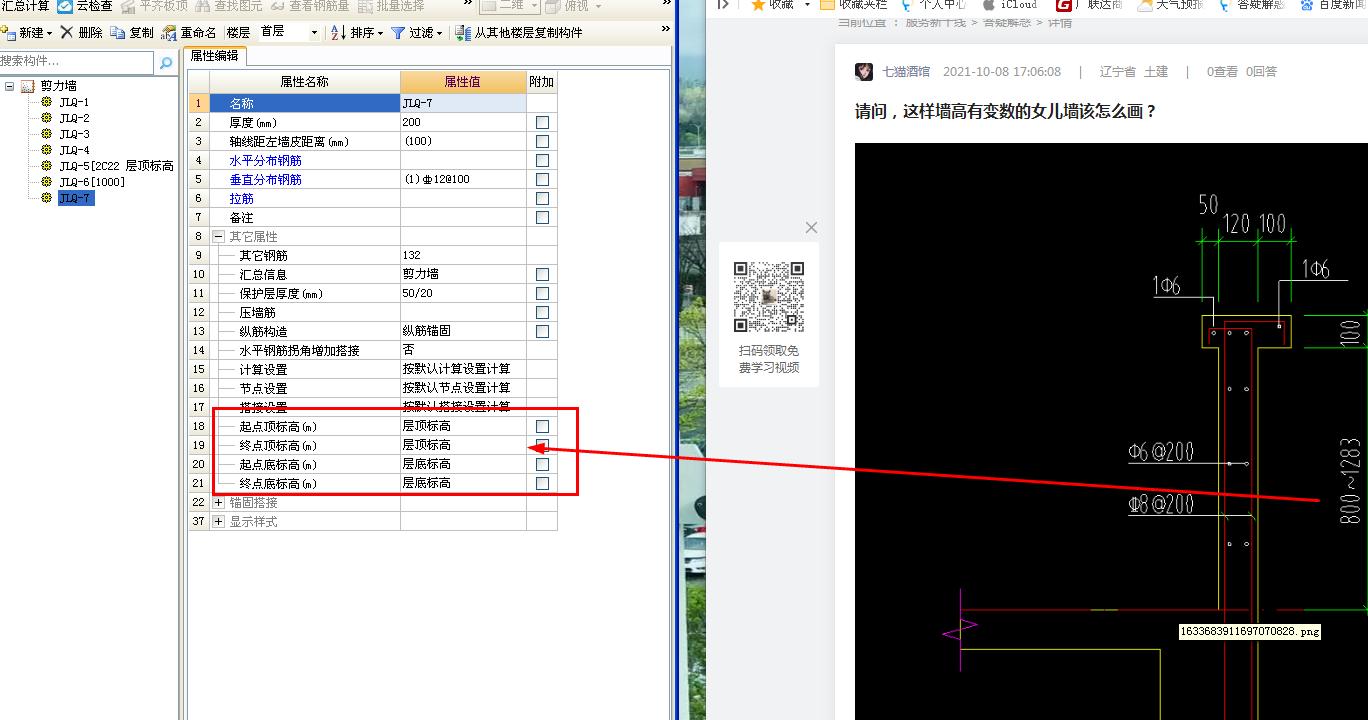Open the 收藏 dropdown arrow in browser
The width and height of the screenshot is (1368, 720).
pos(807,5)
